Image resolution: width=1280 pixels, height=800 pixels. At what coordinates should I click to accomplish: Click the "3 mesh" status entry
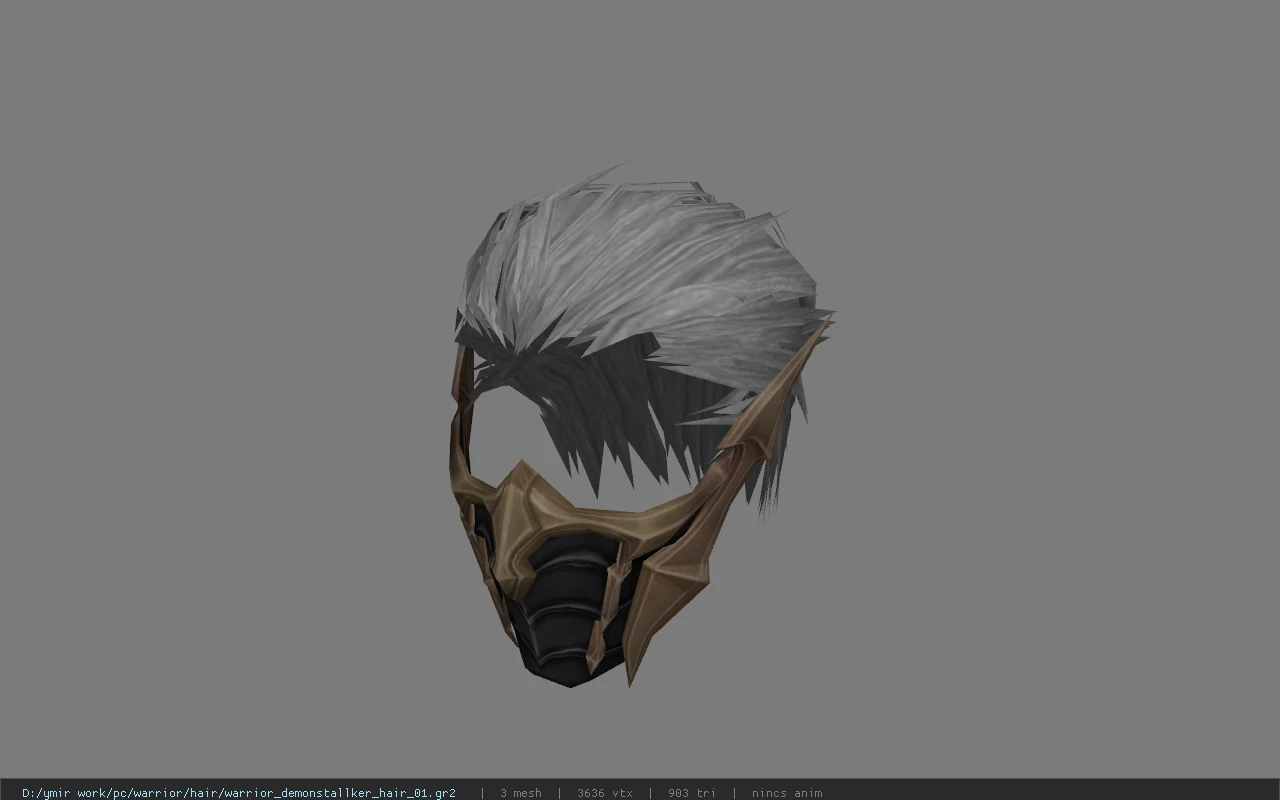520,793
